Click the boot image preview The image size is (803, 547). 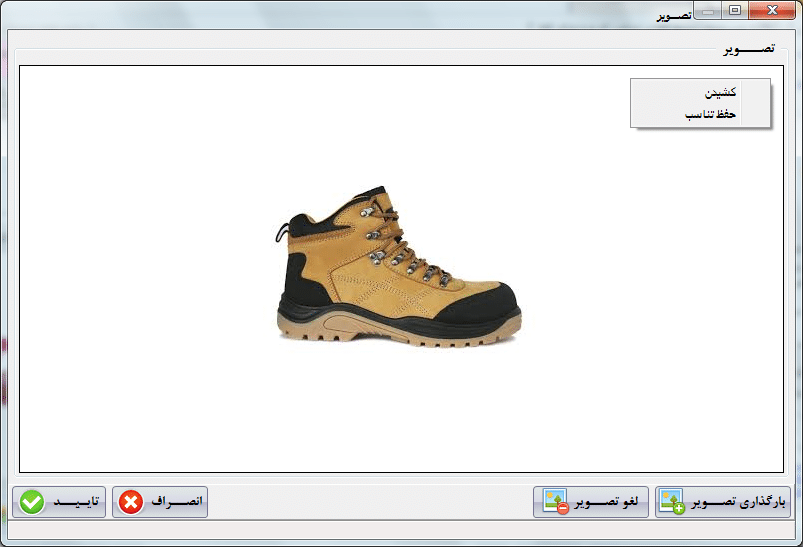coord(398,267)
